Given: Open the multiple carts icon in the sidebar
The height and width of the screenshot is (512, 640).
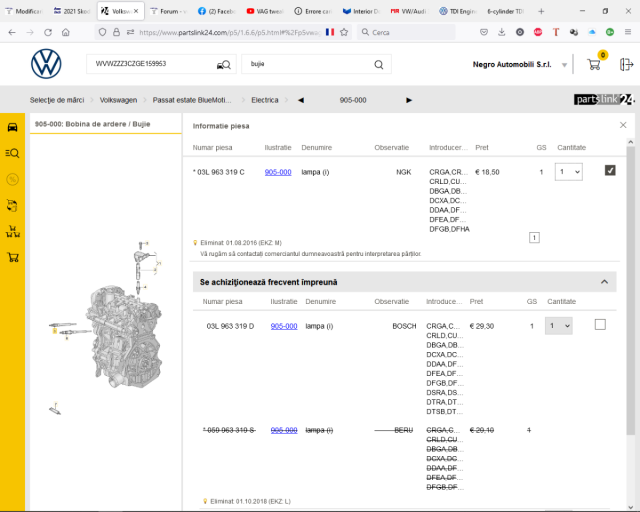Looking at the screenshot, I should coord(13,232).
